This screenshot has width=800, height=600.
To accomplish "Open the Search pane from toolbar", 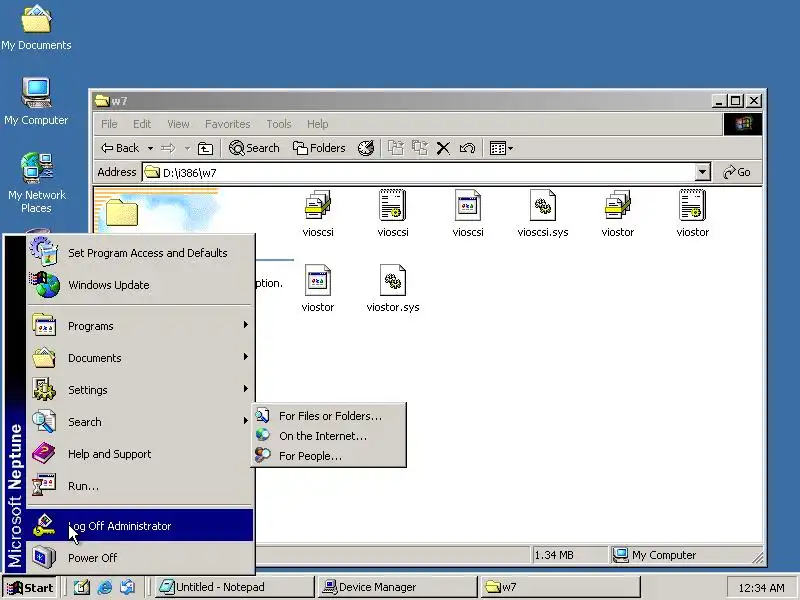I will pyautogui.click(x=254, y=148).
